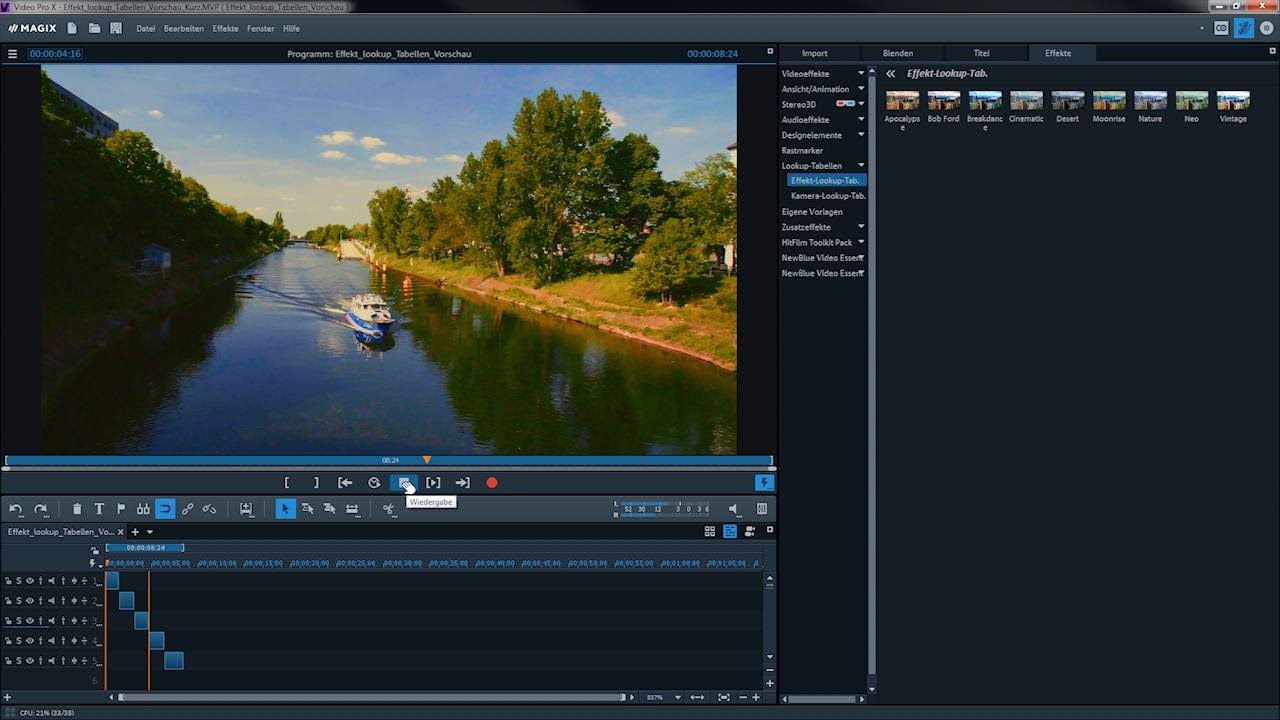Screen dimensions: 1280x720
Task: Start recording with the red record button
Action: [x=492, y=483]
